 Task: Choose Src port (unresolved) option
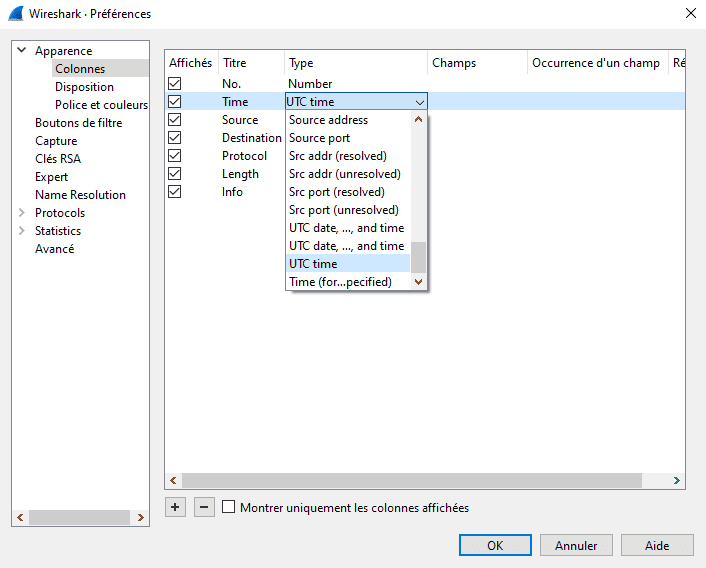(348, 210)
